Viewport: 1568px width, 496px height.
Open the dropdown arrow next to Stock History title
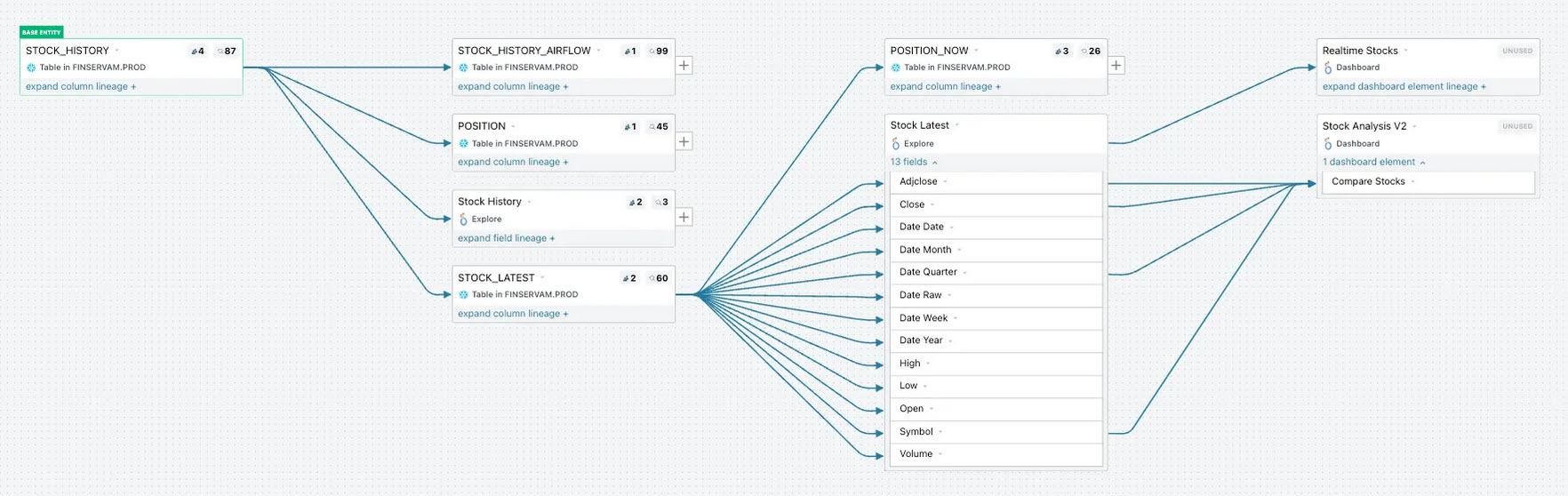click(x=529, y=202)
